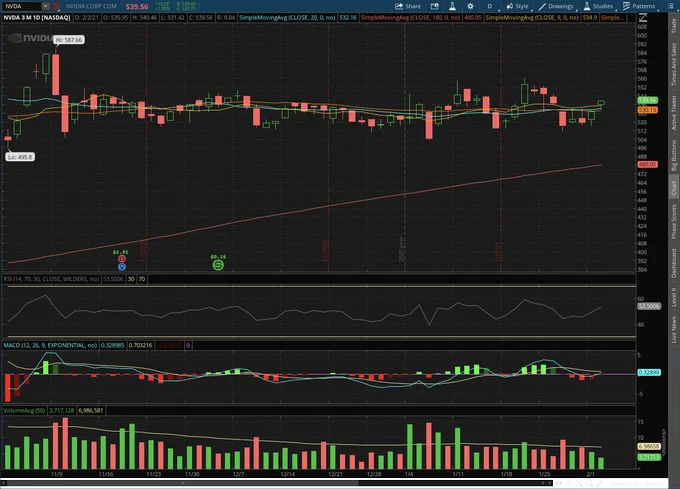Viewport: 680px width, 489px height.
Task: Click the scroll arrows icon next to the scrollbar
Action: click(x=559, y=483)
